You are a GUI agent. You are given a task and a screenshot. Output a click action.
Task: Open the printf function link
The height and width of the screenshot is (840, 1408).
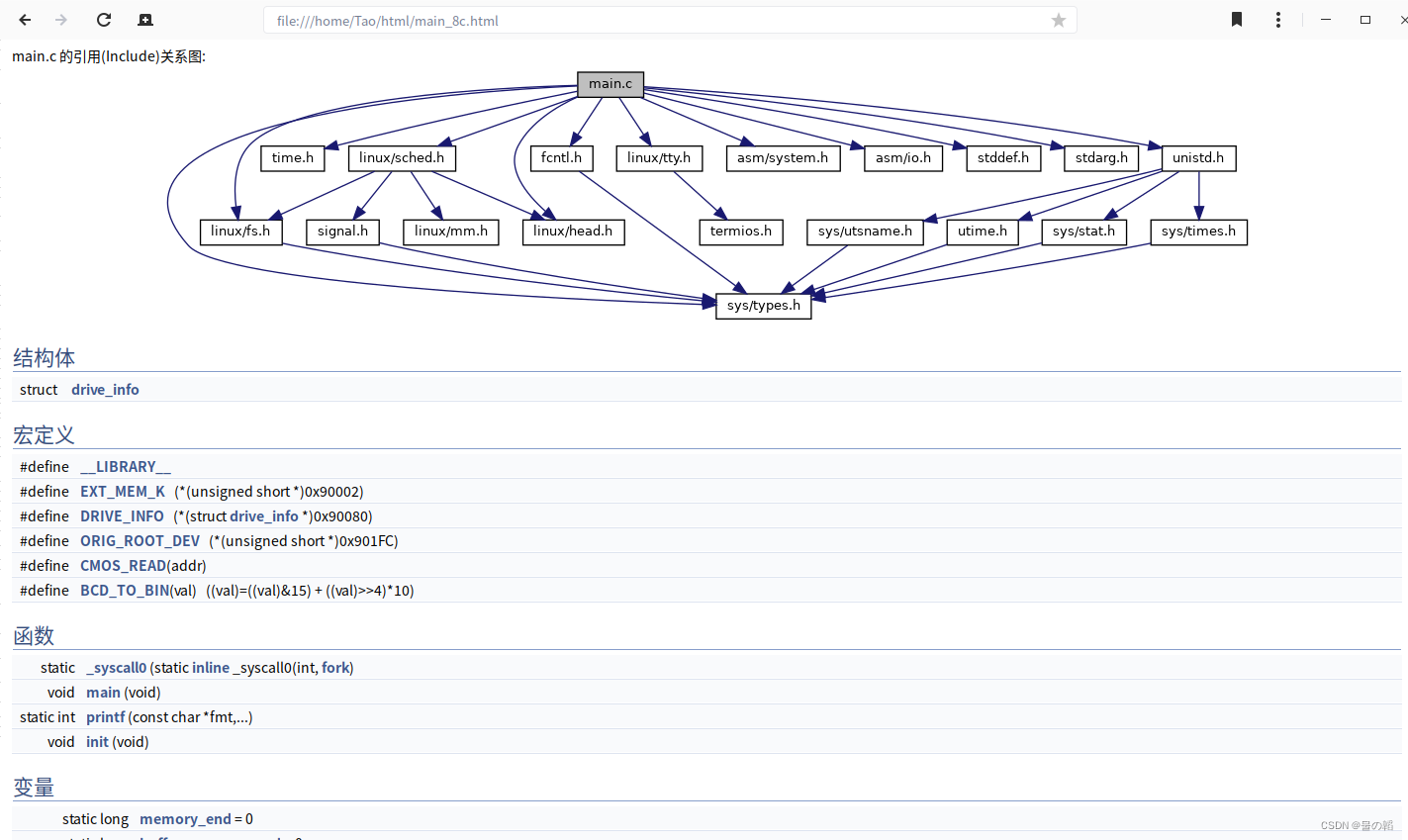pyautogui.click(x=106, y=717)
